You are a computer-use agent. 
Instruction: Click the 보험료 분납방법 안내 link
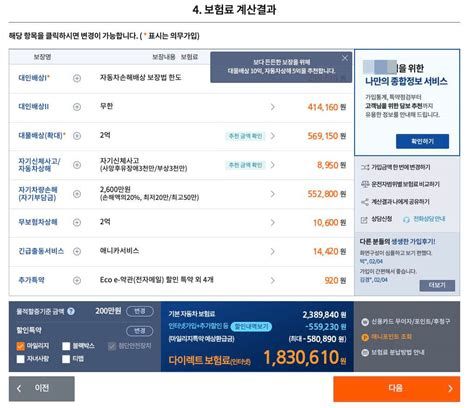(398, 353)
